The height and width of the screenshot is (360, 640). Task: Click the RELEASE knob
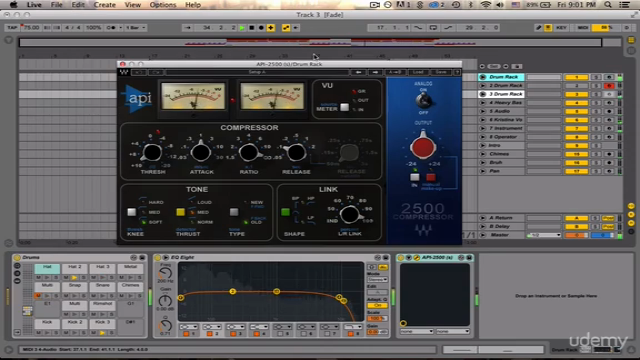tap(296, 152)
